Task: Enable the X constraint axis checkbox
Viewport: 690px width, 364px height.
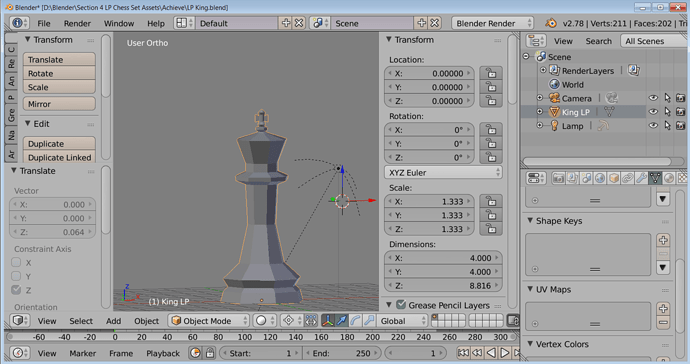Action: pyautogui.click(x=16, y=262)
